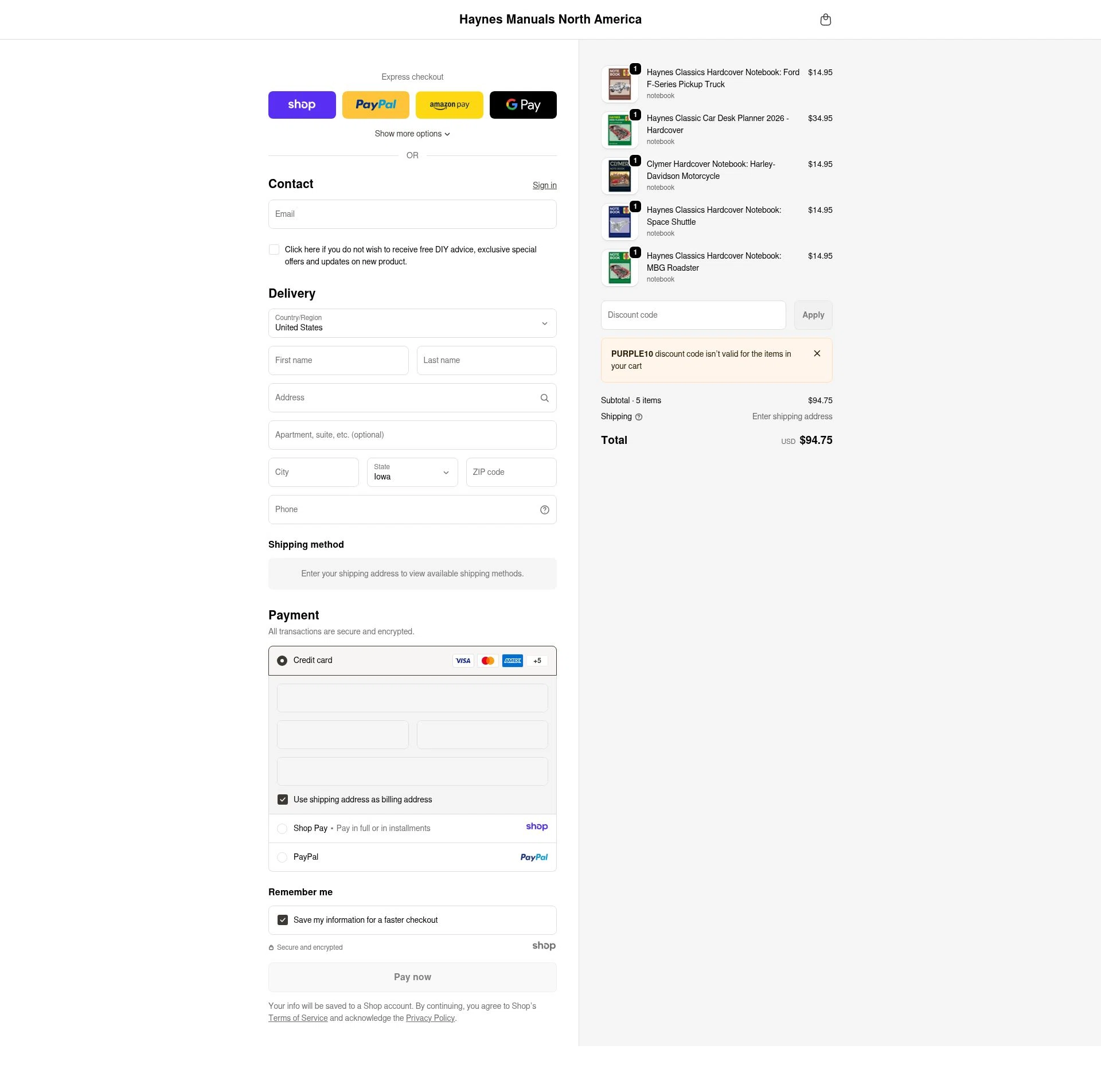Pay using Google Pay express checkout

pos(522,105)
